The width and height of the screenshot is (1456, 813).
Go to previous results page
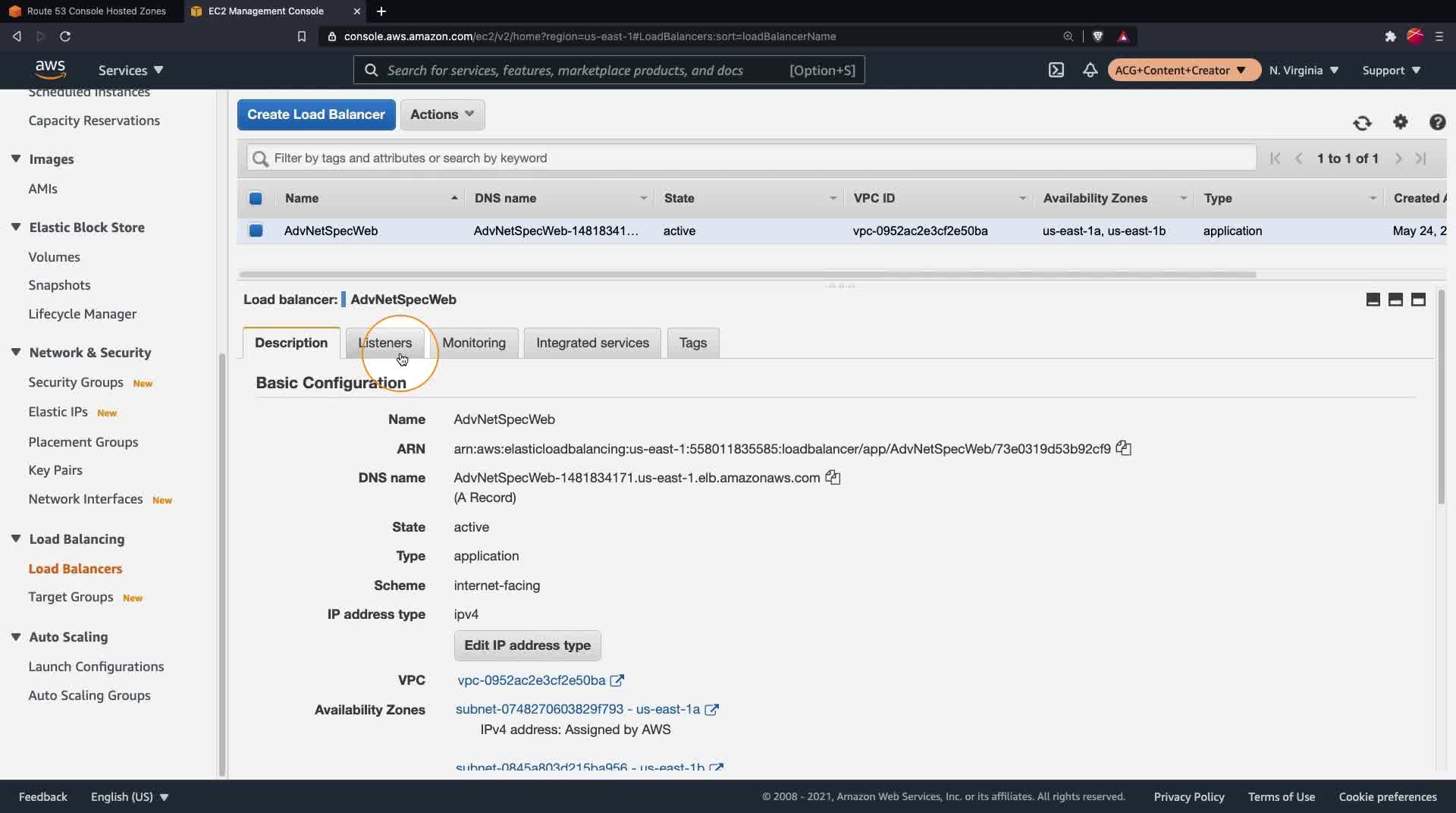(x=1299, y=158)
